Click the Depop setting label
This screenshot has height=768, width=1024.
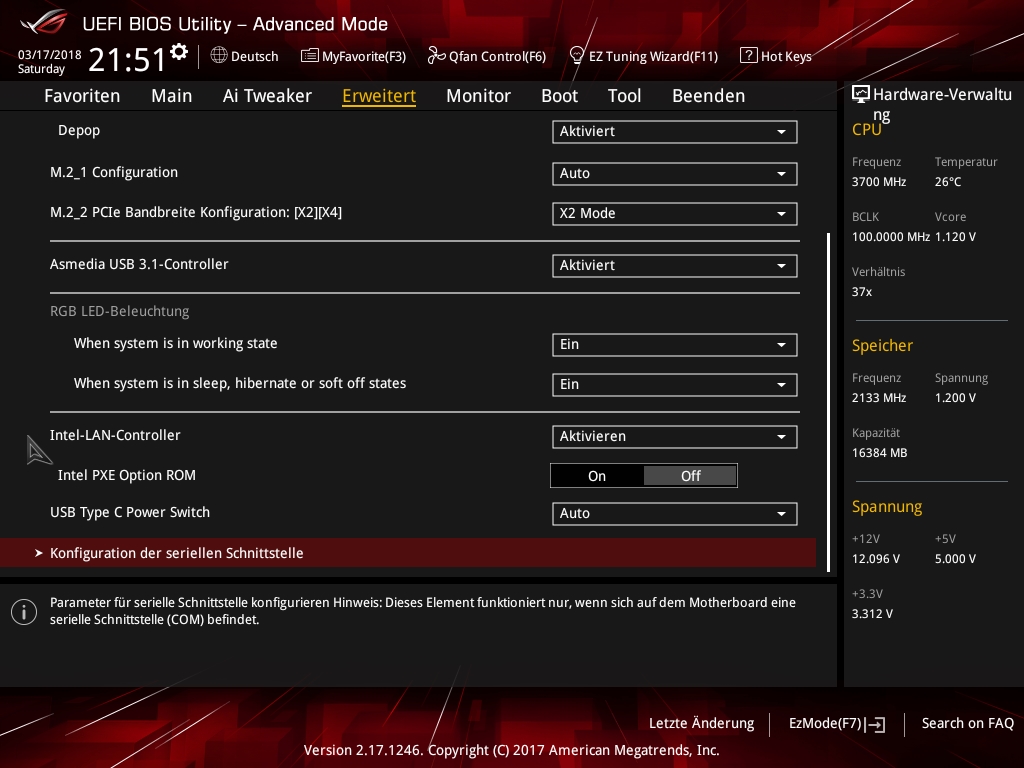[79, 130]
